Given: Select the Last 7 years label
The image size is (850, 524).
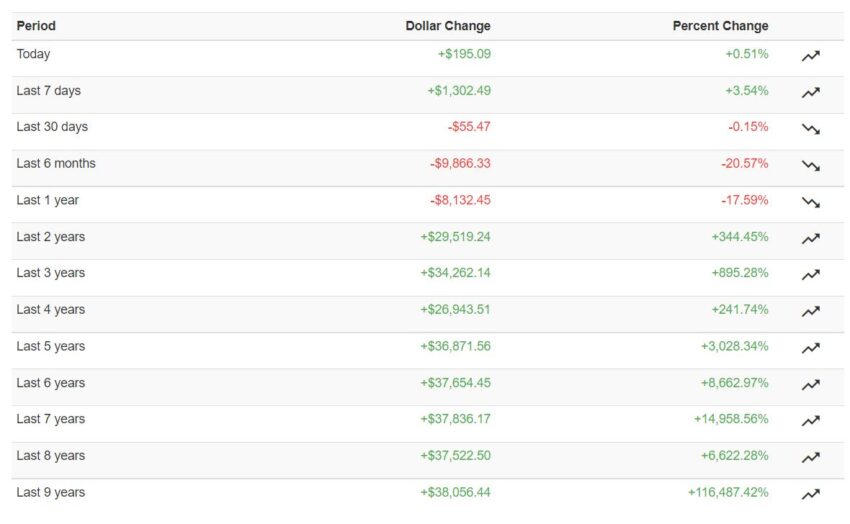Looking at the screenshot, I should 50,419.
